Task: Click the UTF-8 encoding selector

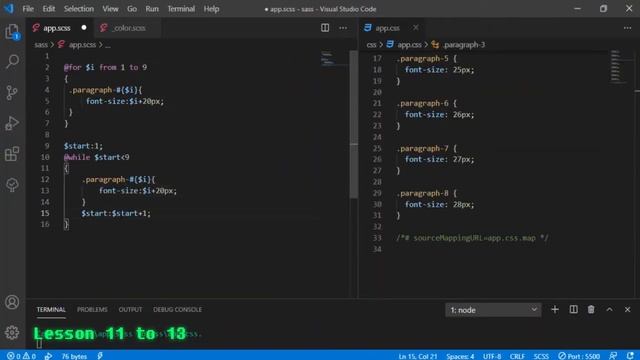Action: 492,356
